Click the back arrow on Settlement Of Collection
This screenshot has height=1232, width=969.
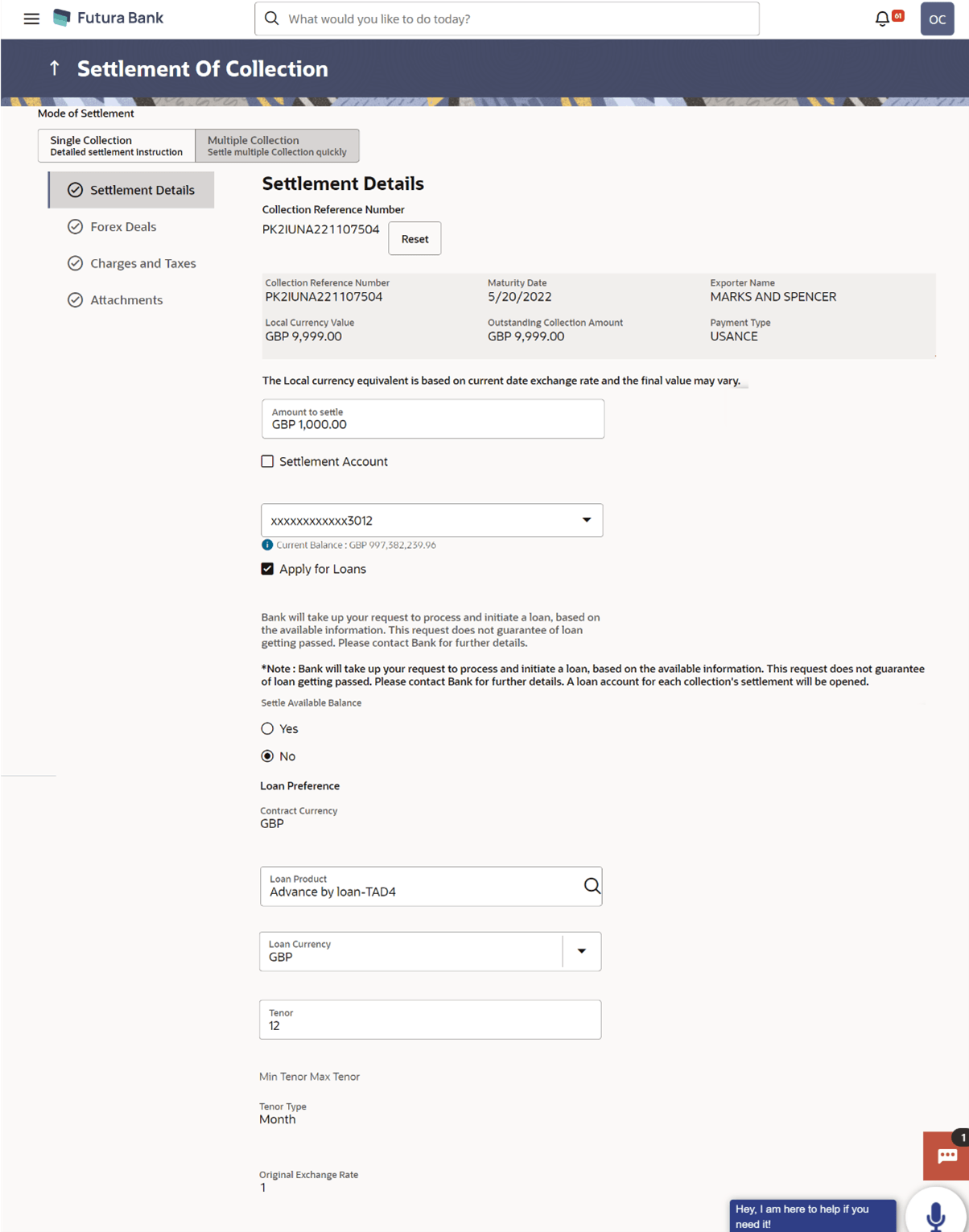(54, 68)
